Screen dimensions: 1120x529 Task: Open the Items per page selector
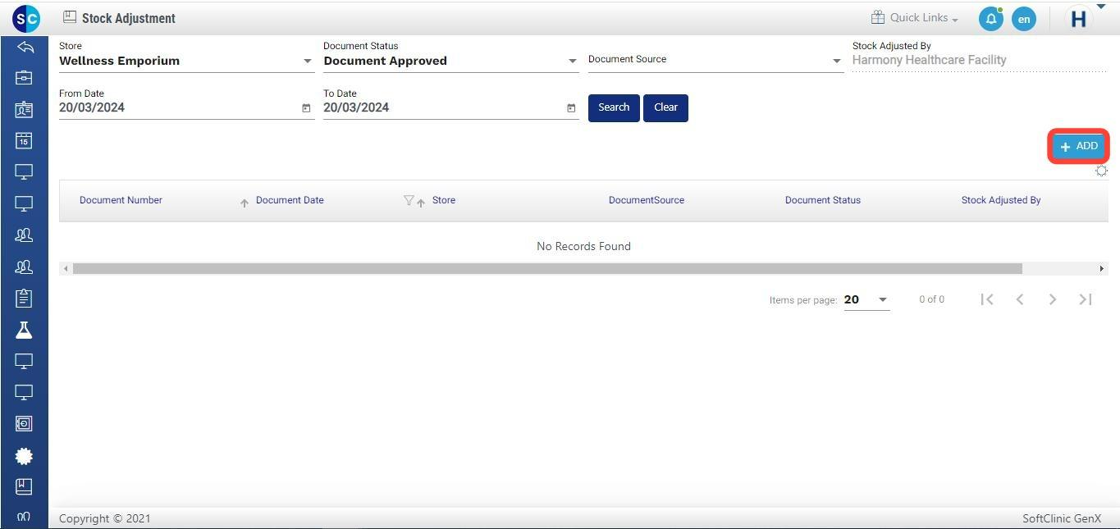click(x=866, y=300)
